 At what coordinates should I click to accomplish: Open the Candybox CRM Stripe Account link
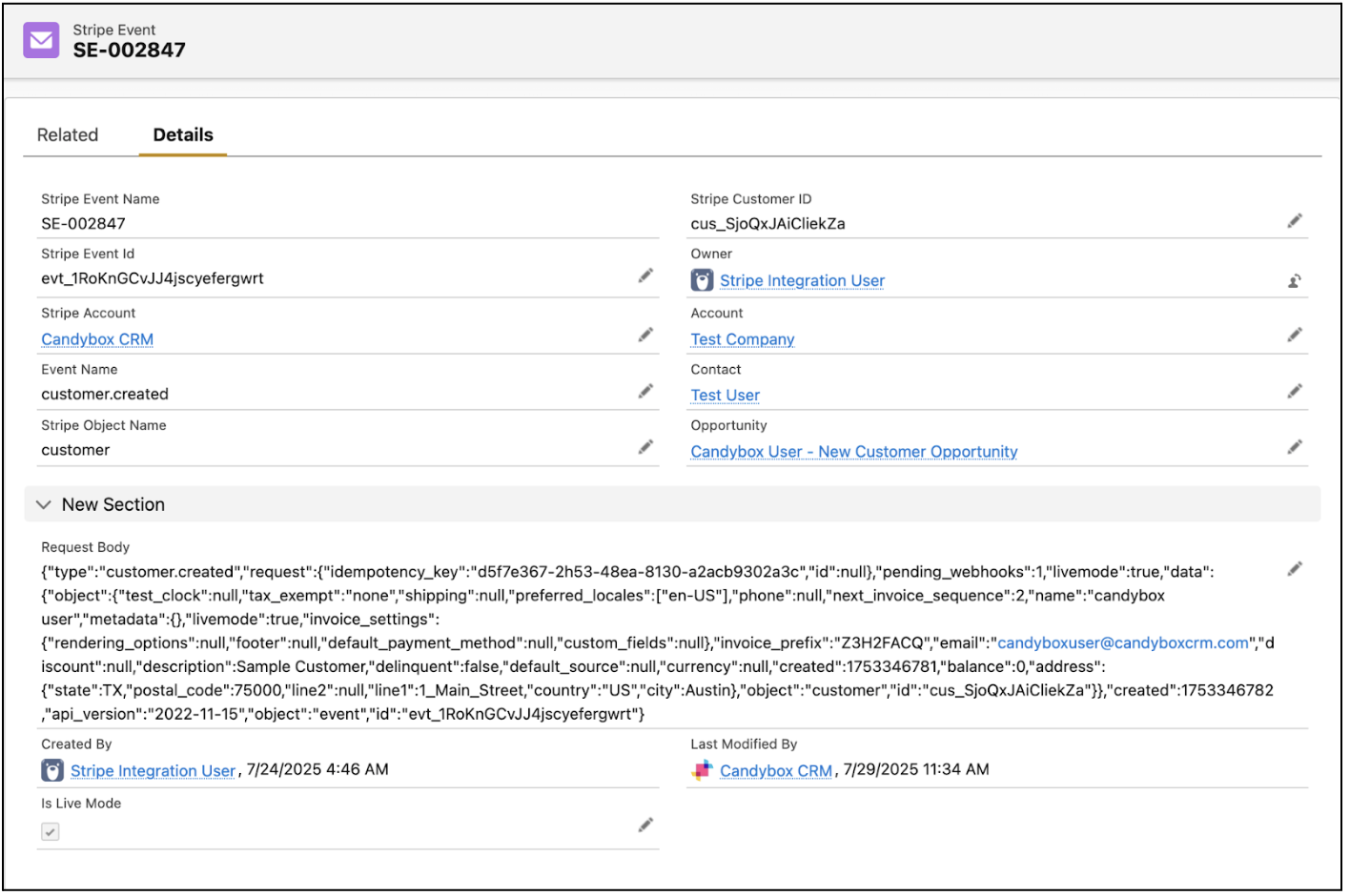point(97,339)
